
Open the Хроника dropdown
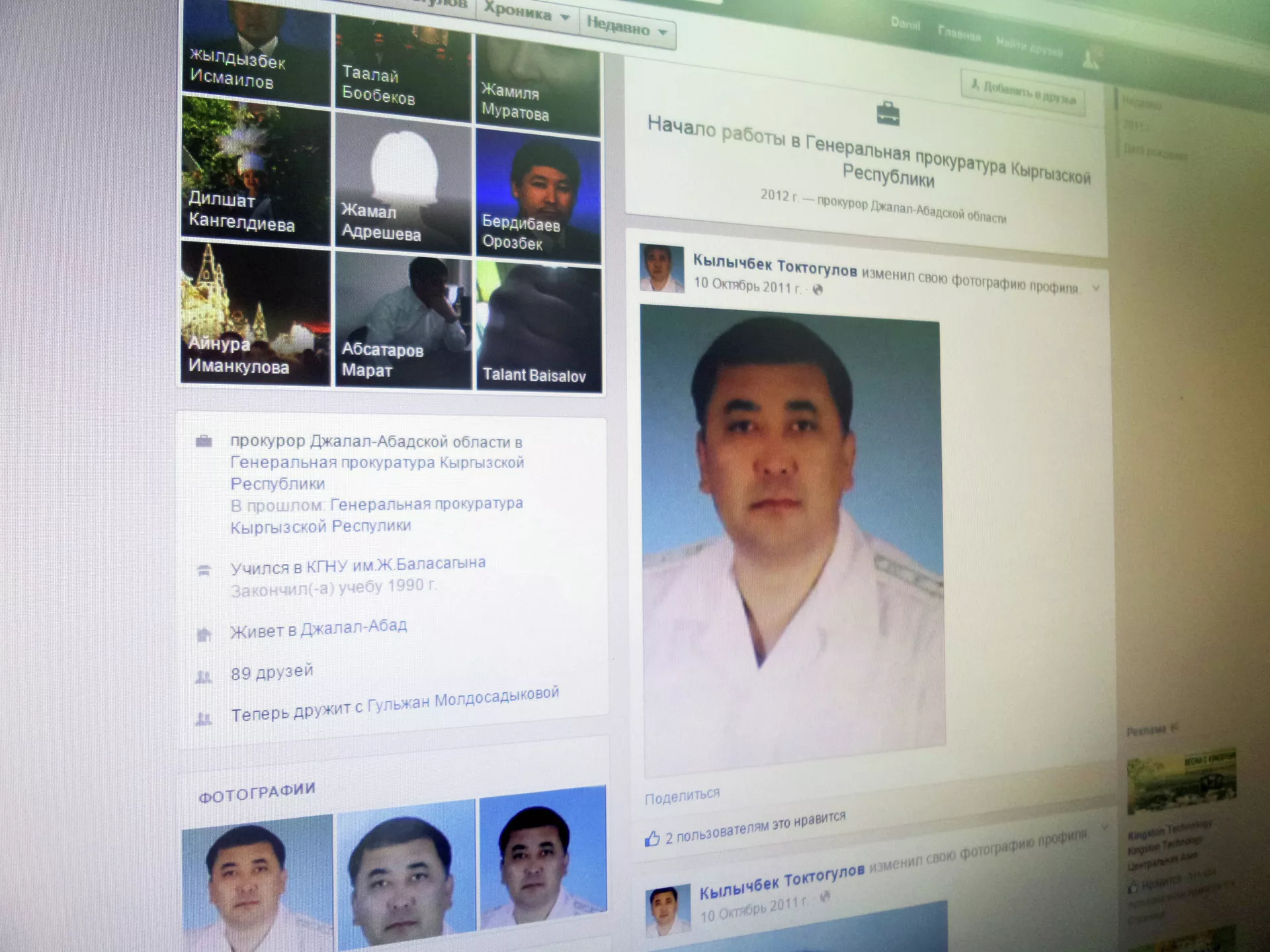(x=527, y=13)
